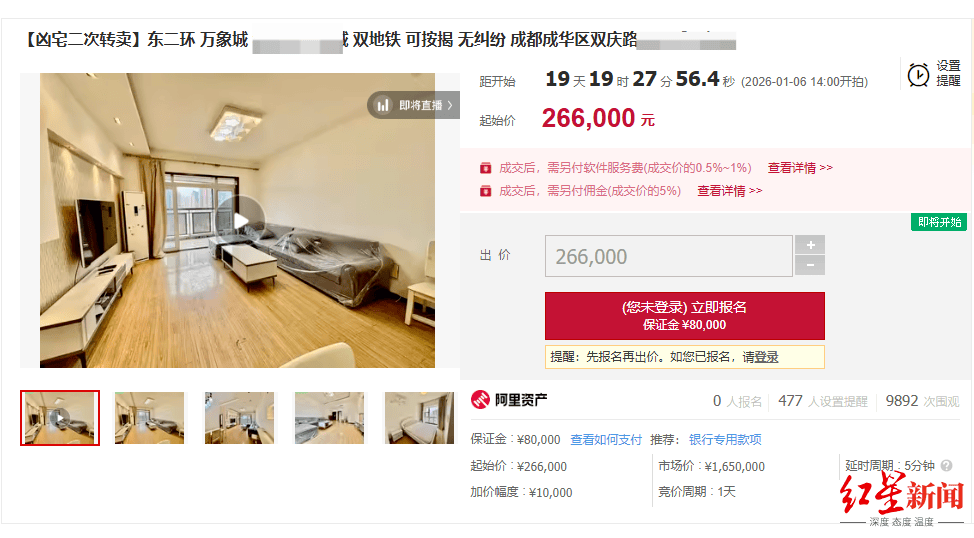Select the third room thumbnail
Image resolution: width=974 pixels, height=538 pixels.
pos(239,417)
